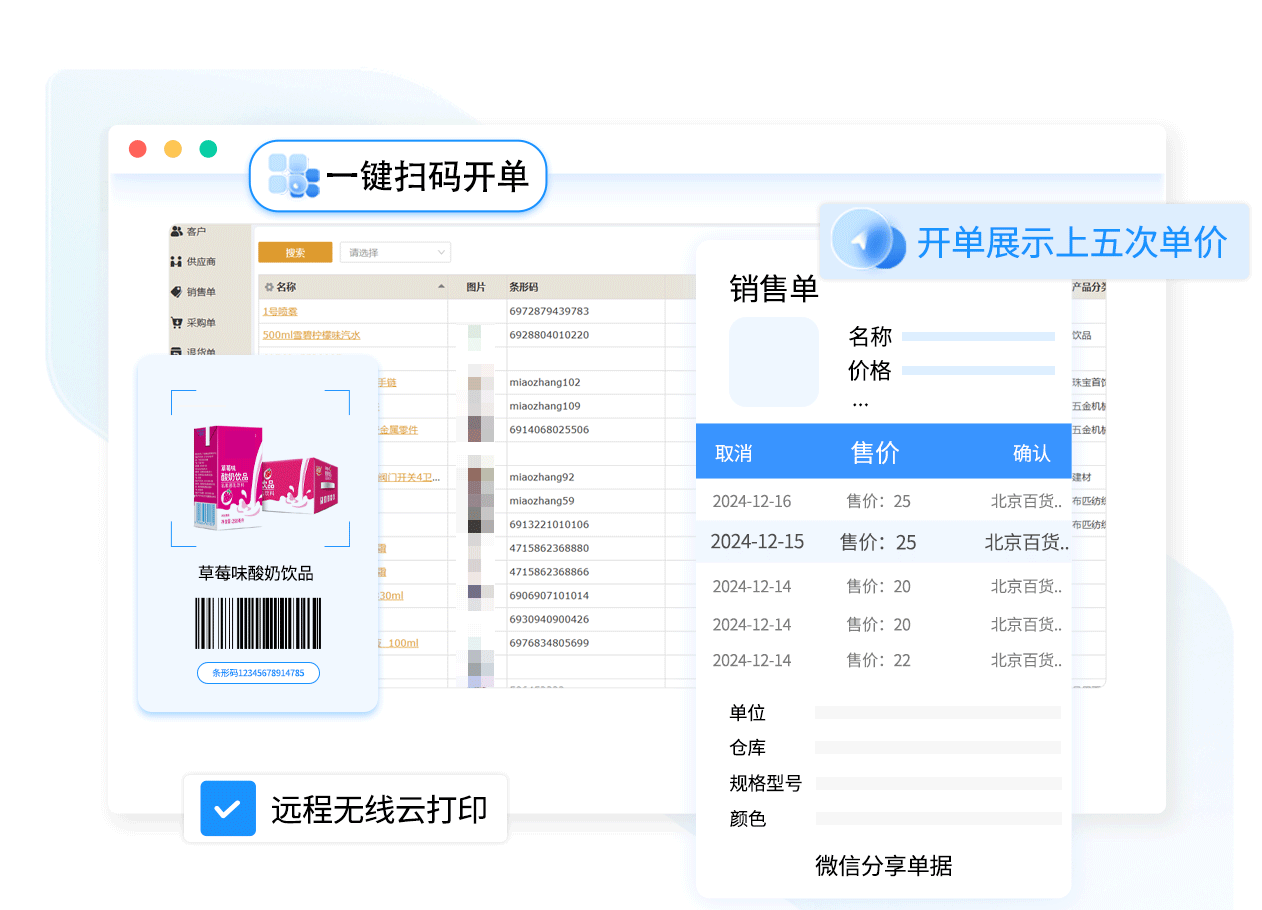This screenshot has width=1262, height=910.
Task: Click the gear icon beside 名称 header
Action: click(x=268, y=287)
